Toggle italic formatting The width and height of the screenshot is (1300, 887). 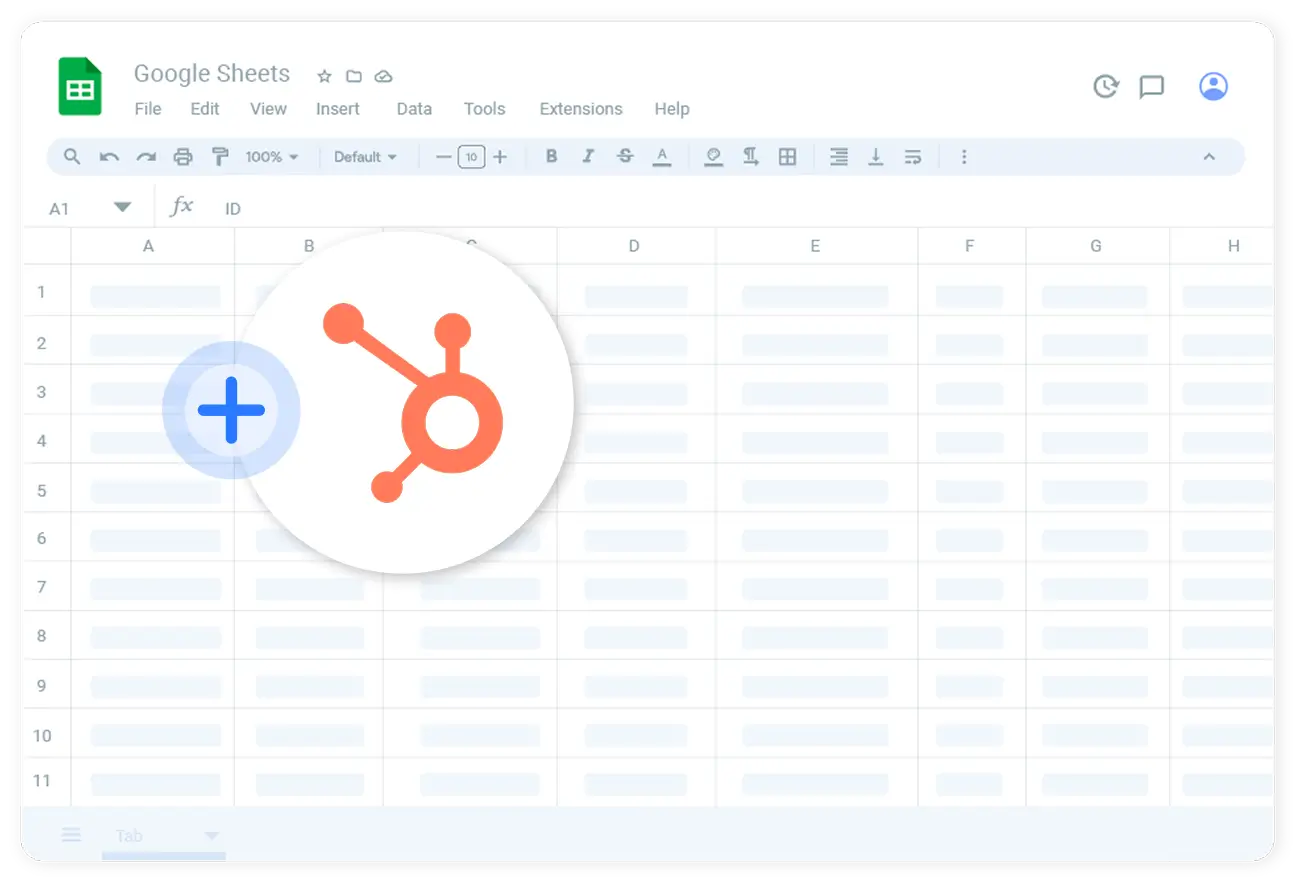tap(588, 157)
